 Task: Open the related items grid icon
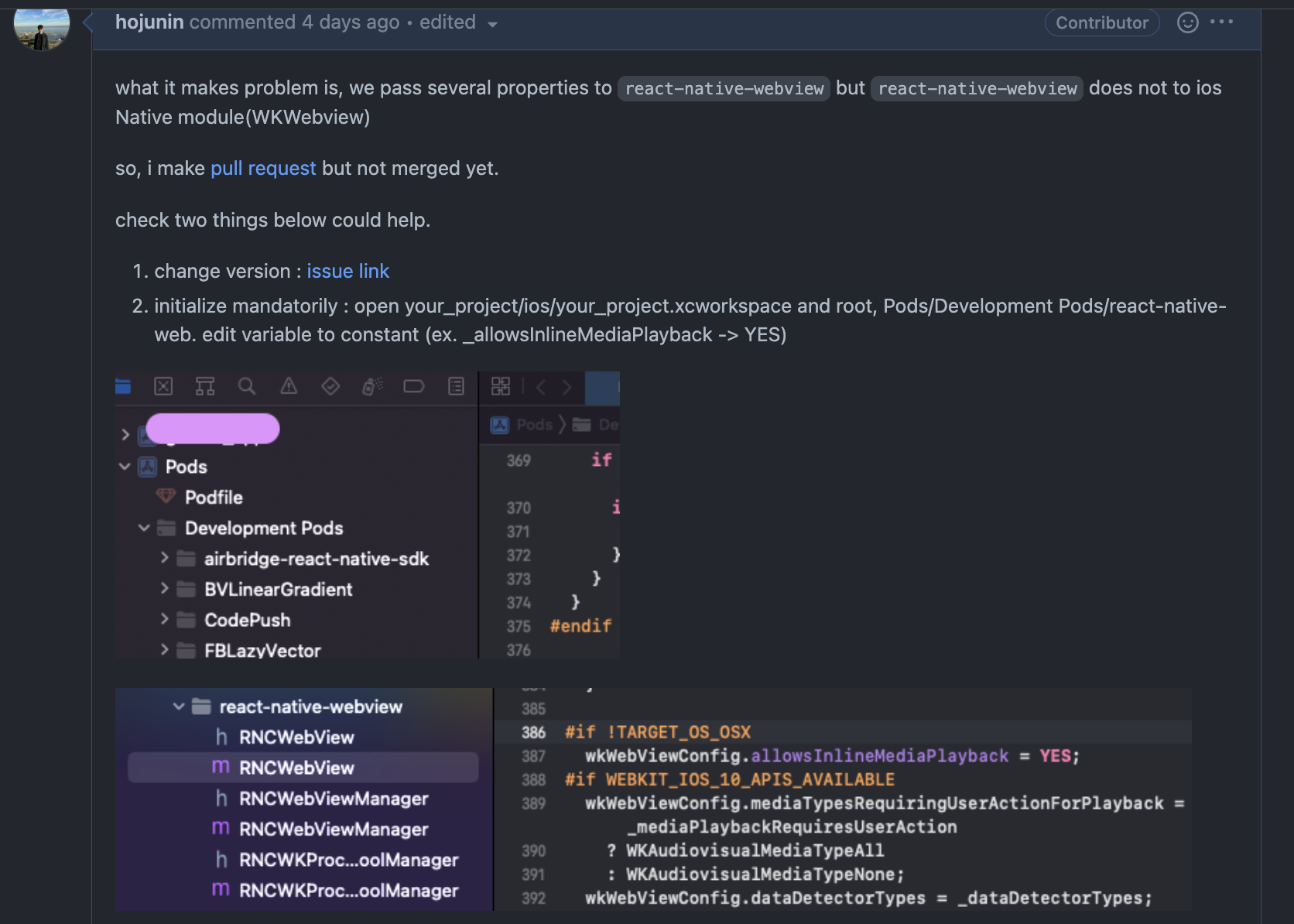(x=501, y=386)
